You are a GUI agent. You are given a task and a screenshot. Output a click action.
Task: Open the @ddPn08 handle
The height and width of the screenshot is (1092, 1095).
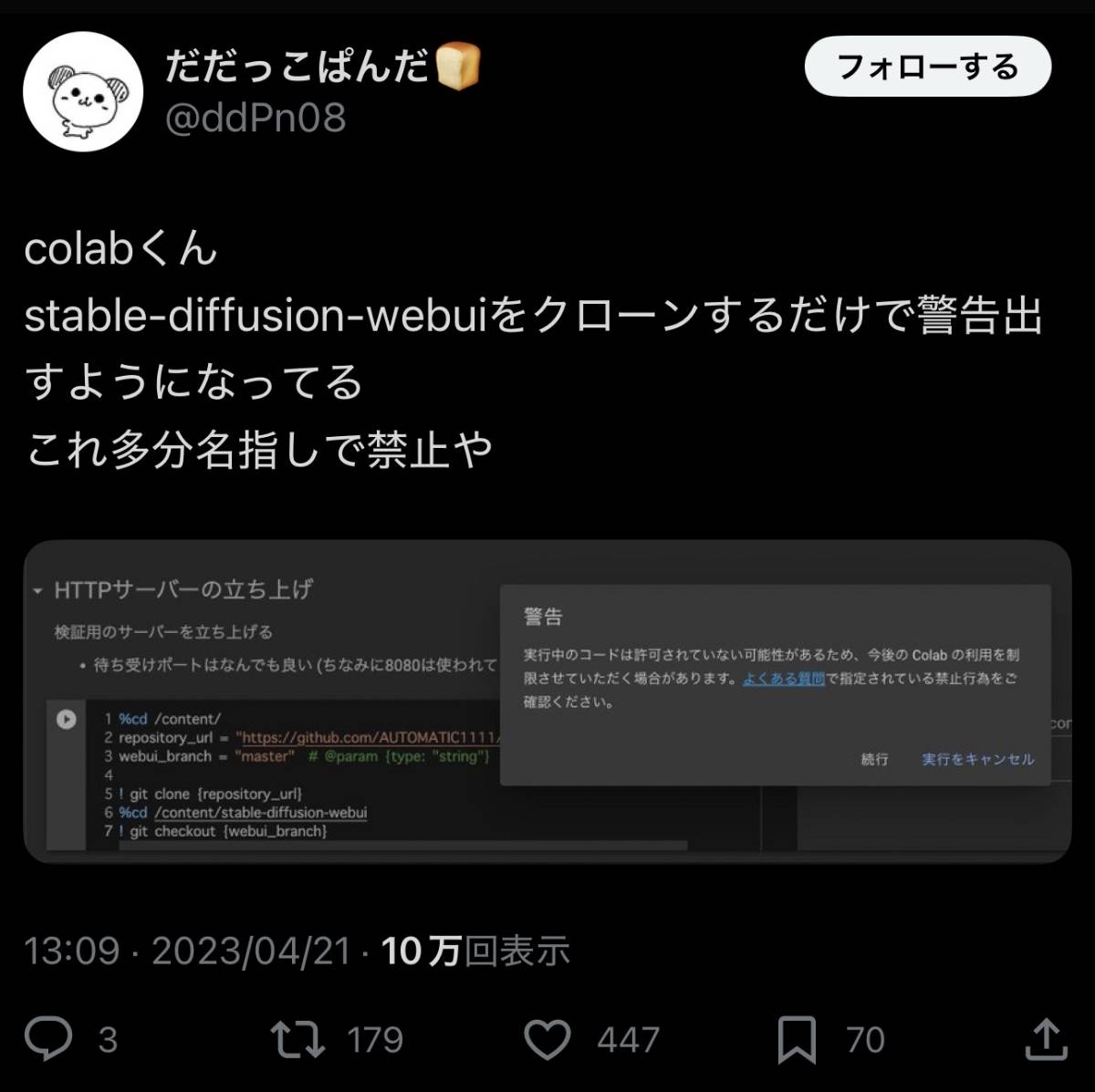(x=255, y=118)
